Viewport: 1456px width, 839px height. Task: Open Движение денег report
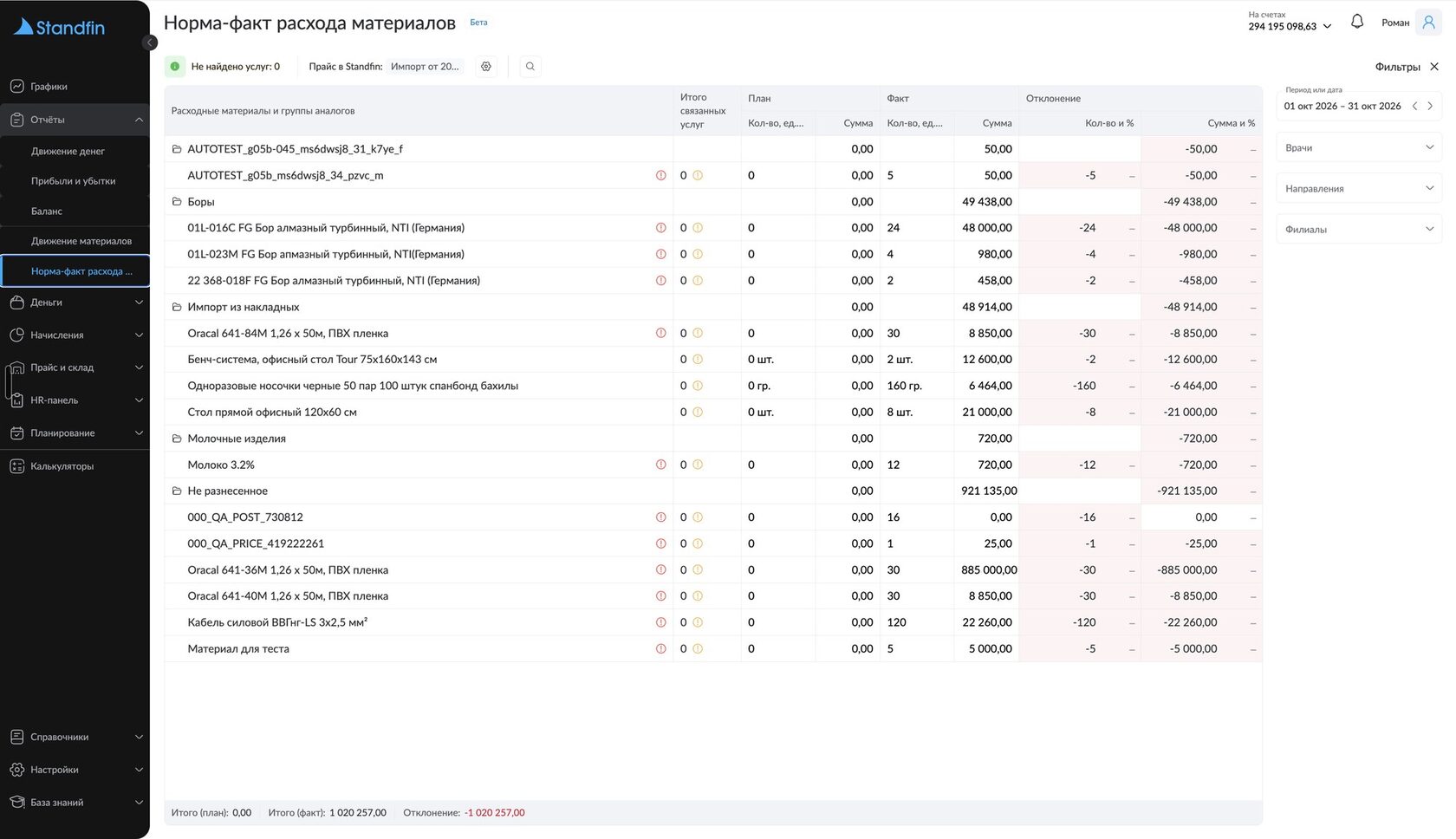tap(75, 151)
